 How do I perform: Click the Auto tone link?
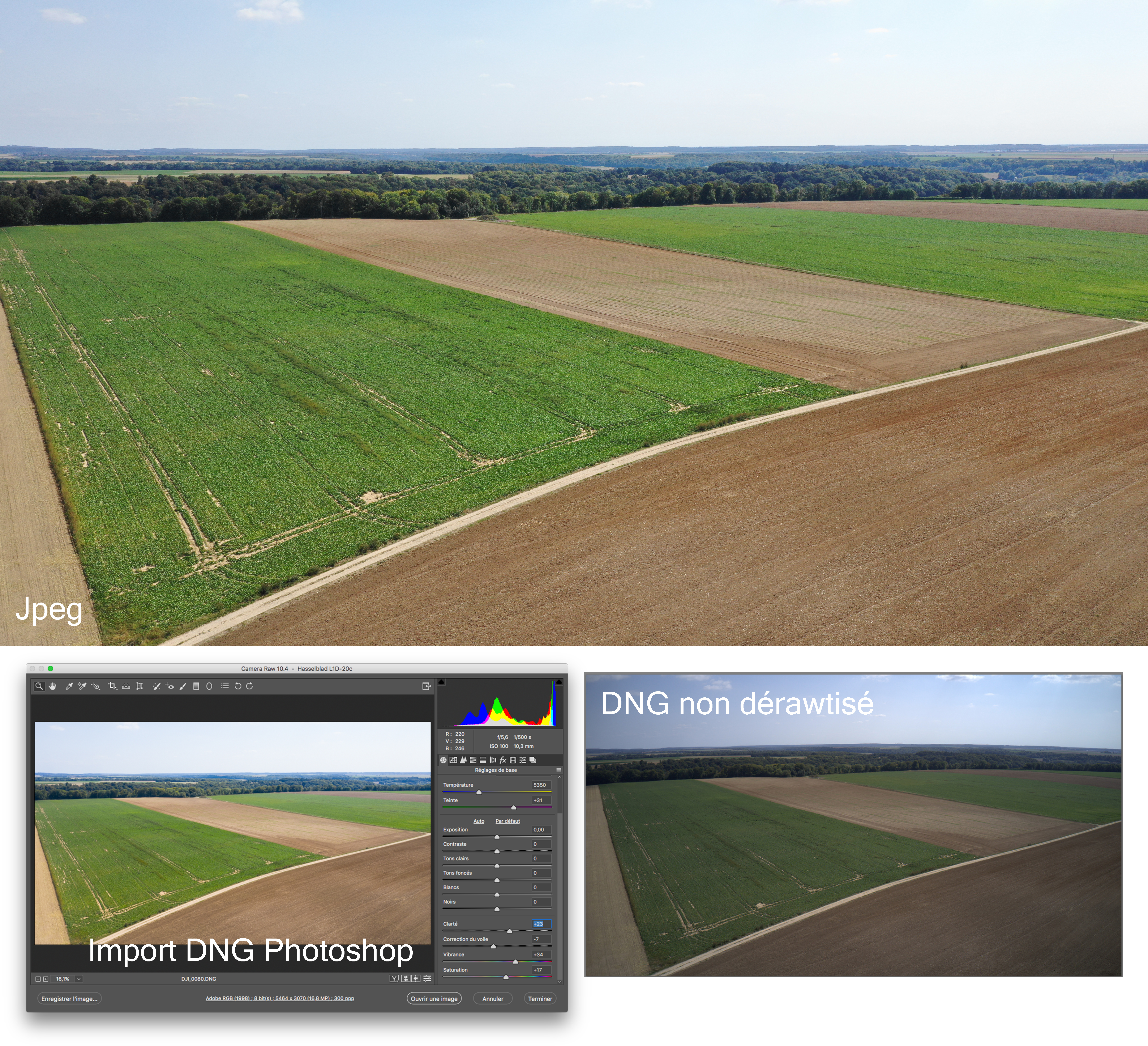(479, 821)
